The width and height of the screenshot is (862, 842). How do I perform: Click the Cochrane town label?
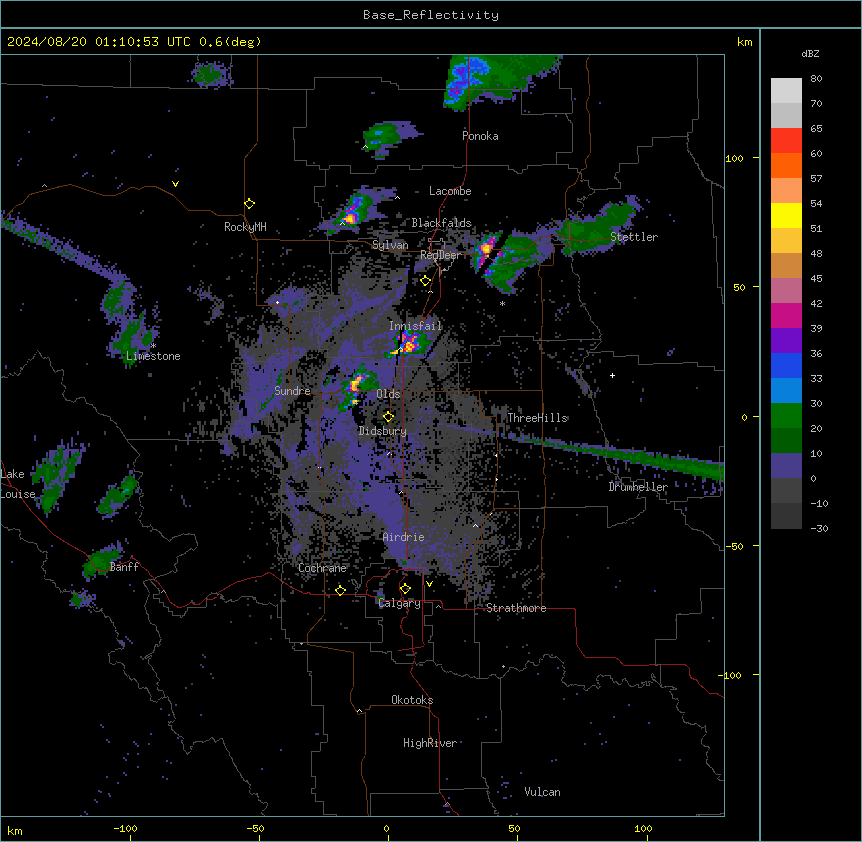pyautogui.click(x=322, y=568)
